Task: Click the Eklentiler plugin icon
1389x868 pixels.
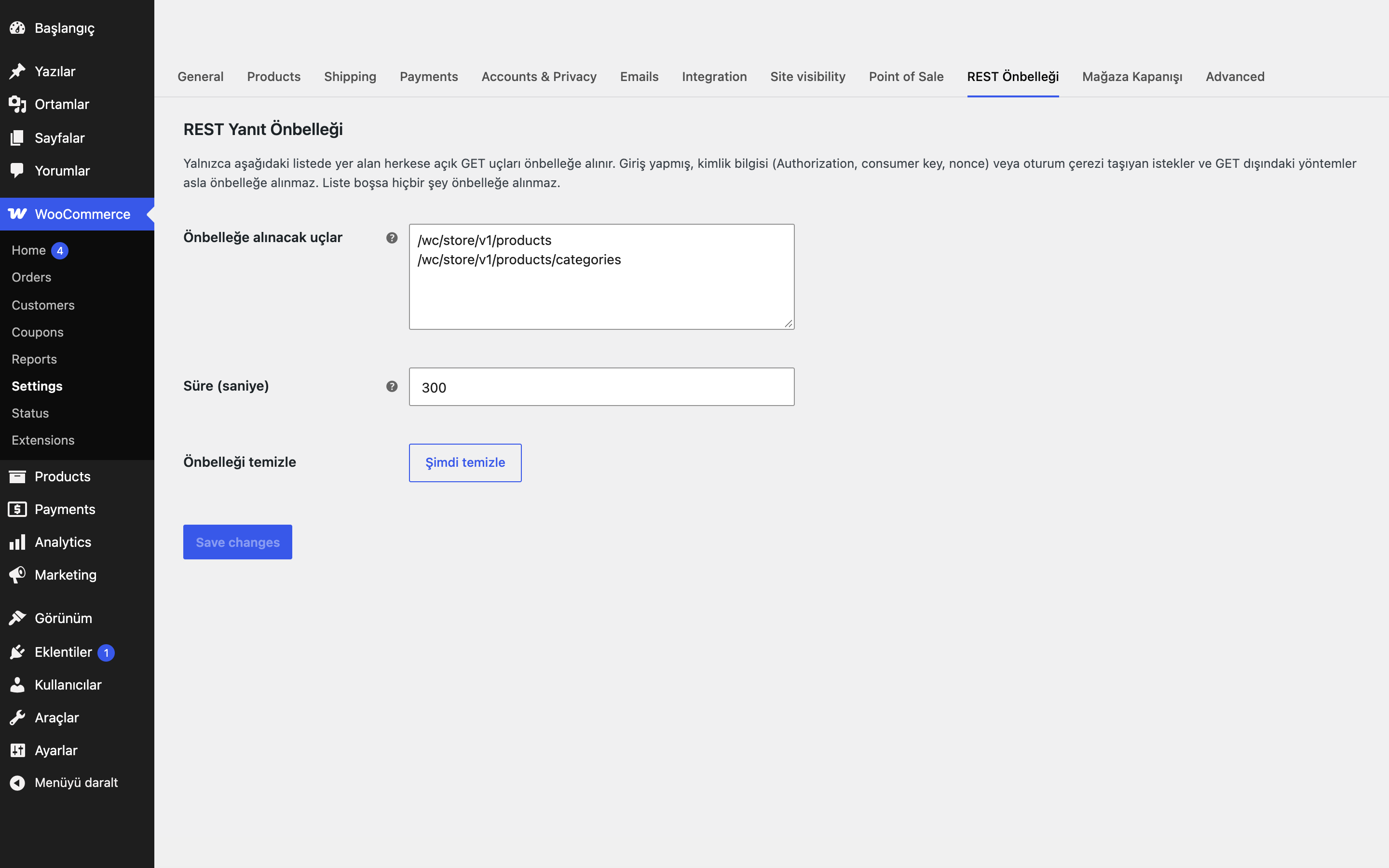Action: (x=17, y=652)
